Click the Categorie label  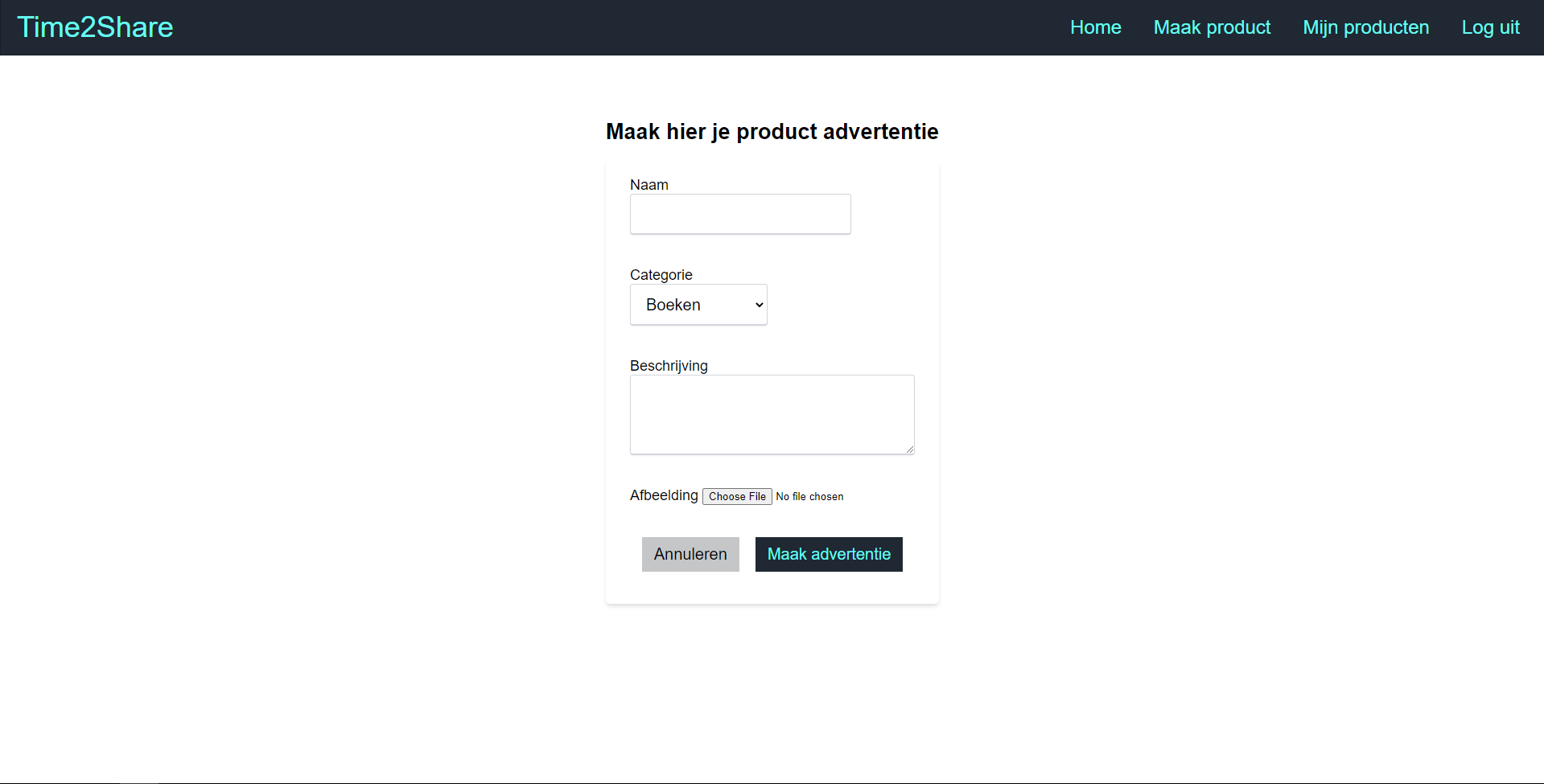661,275
